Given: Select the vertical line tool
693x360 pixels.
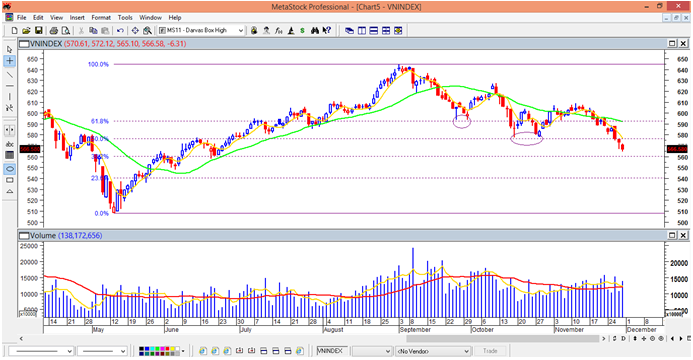Looking at the screenshot, I should click(10, 96).
